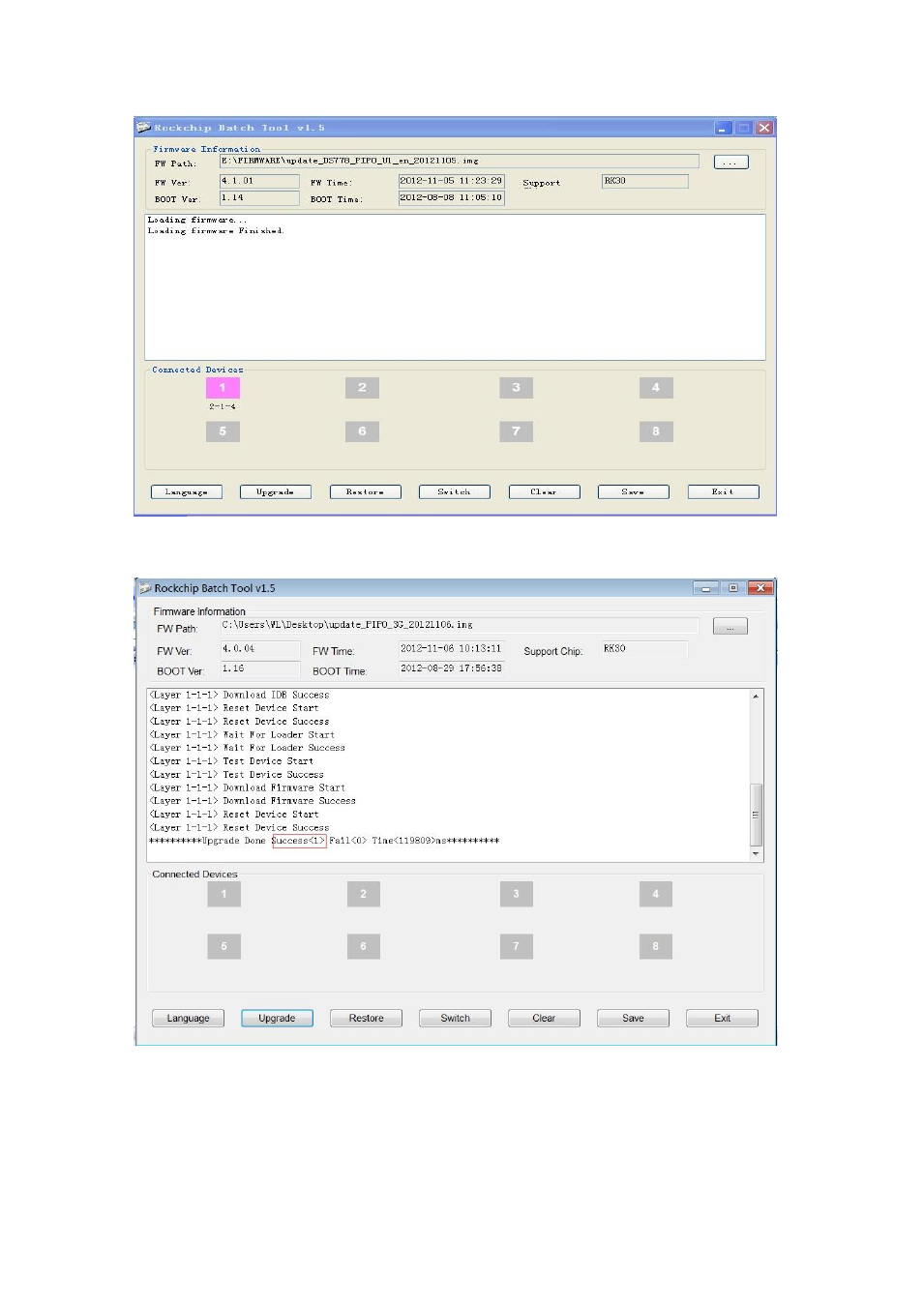Select device slot 6 in lower window
This screenshot has width=924, height=1306.
[363, 946]
